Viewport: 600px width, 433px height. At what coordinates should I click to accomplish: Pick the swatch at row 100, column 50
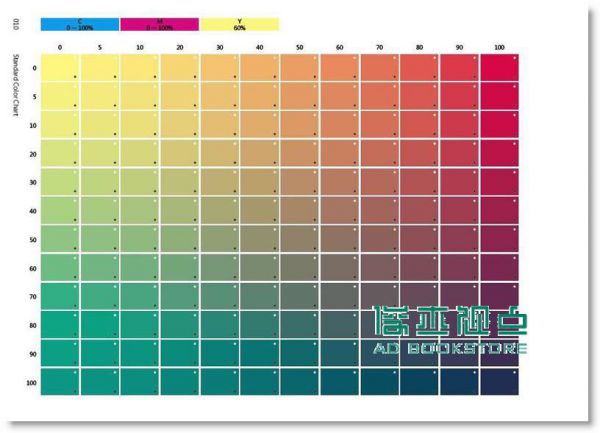click(299, 382)
